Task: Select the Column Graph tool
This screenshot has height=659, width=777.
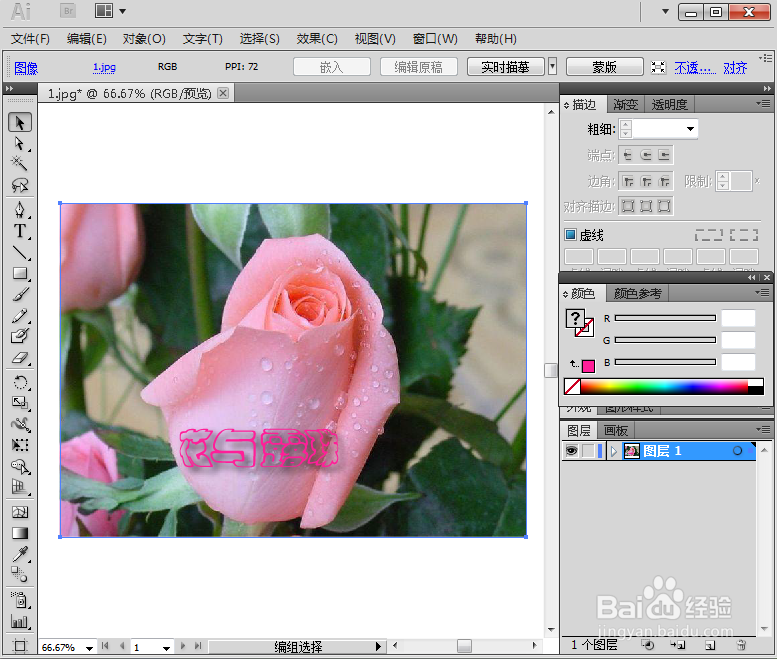Action: click(x=20, y=621)
